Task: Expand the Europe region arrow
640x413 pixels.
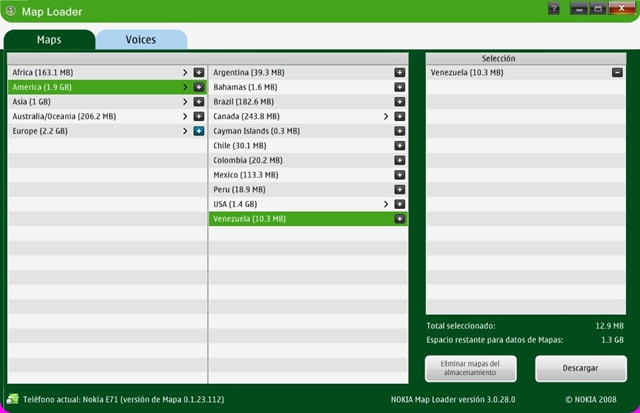Action: (185, 131)
